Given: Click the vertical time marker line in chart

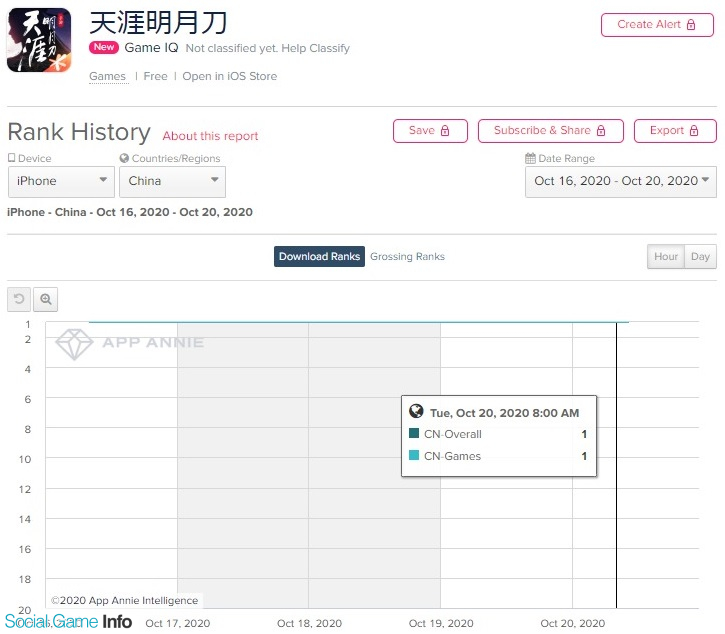Looking at the screenshot, I should coord(616,465).
